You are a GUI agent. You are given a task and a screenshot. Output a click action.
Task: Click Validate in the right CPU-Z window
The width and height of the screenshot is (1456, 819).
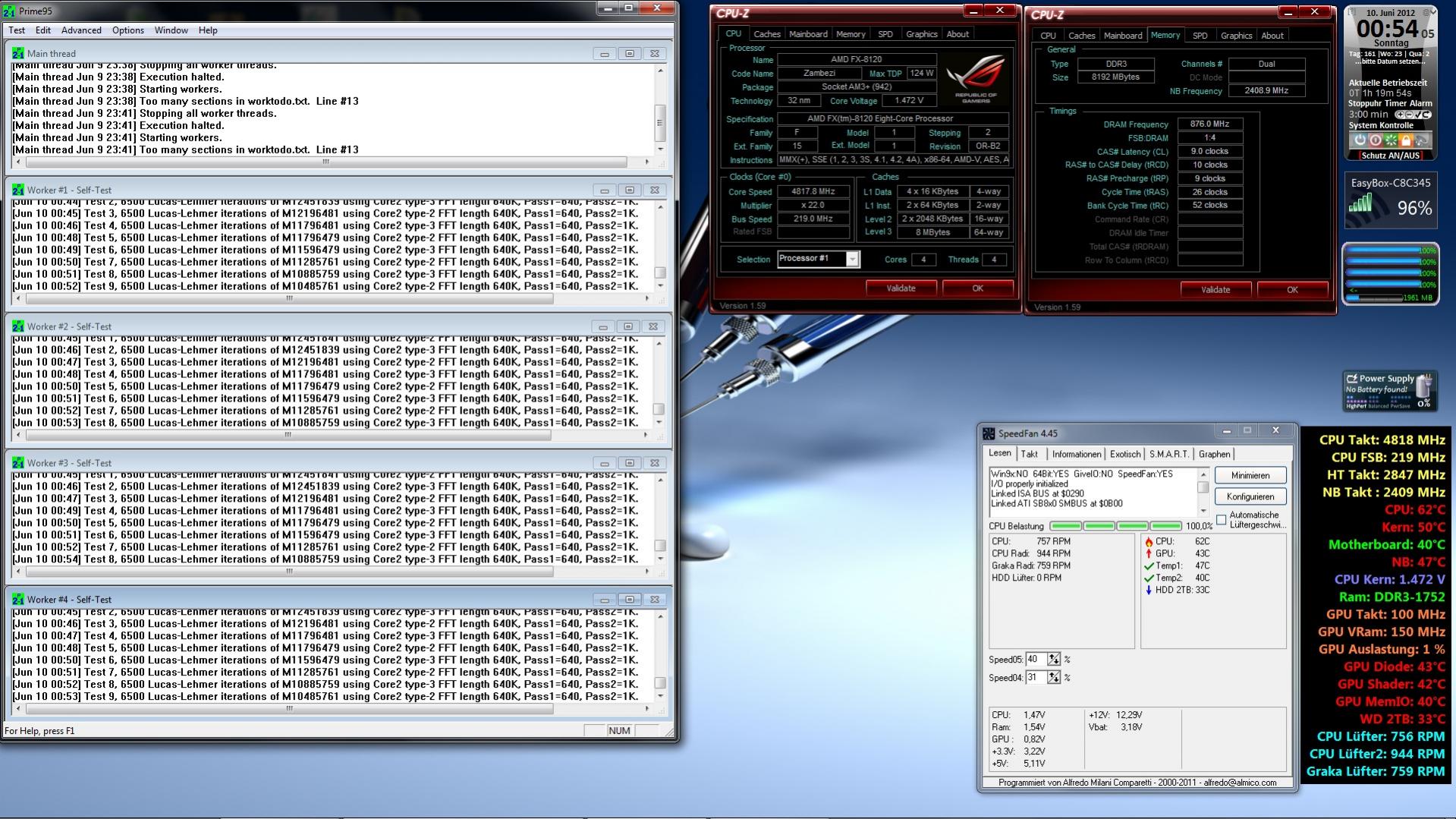point(1215,290)
